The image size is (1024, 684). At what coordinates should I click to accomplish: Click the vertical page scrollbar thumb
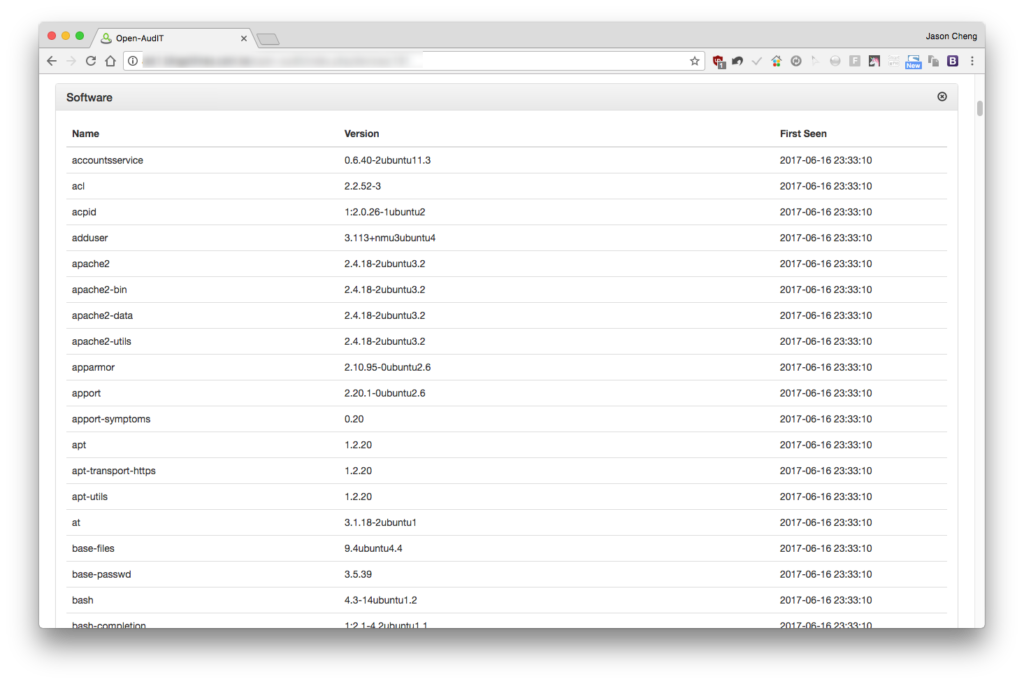[980, 108]
